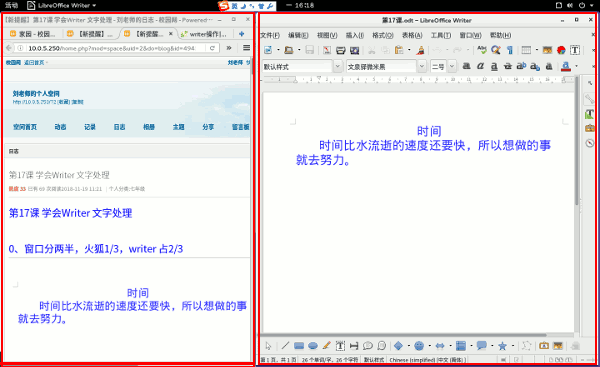This screenshot has height=367, width=600.
Task: Select the ellipse drawing tool
Action: (313, 346)
